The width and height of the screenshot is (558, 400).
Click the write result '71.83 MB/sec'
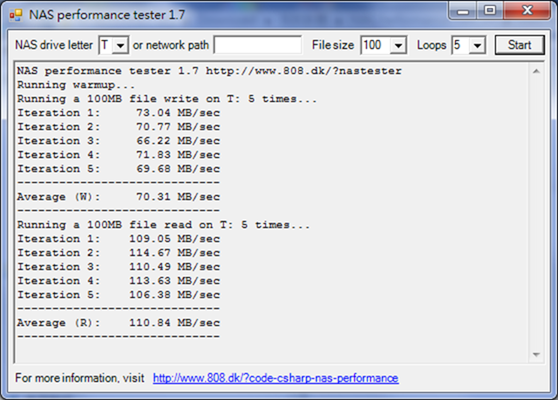(178, 155)
